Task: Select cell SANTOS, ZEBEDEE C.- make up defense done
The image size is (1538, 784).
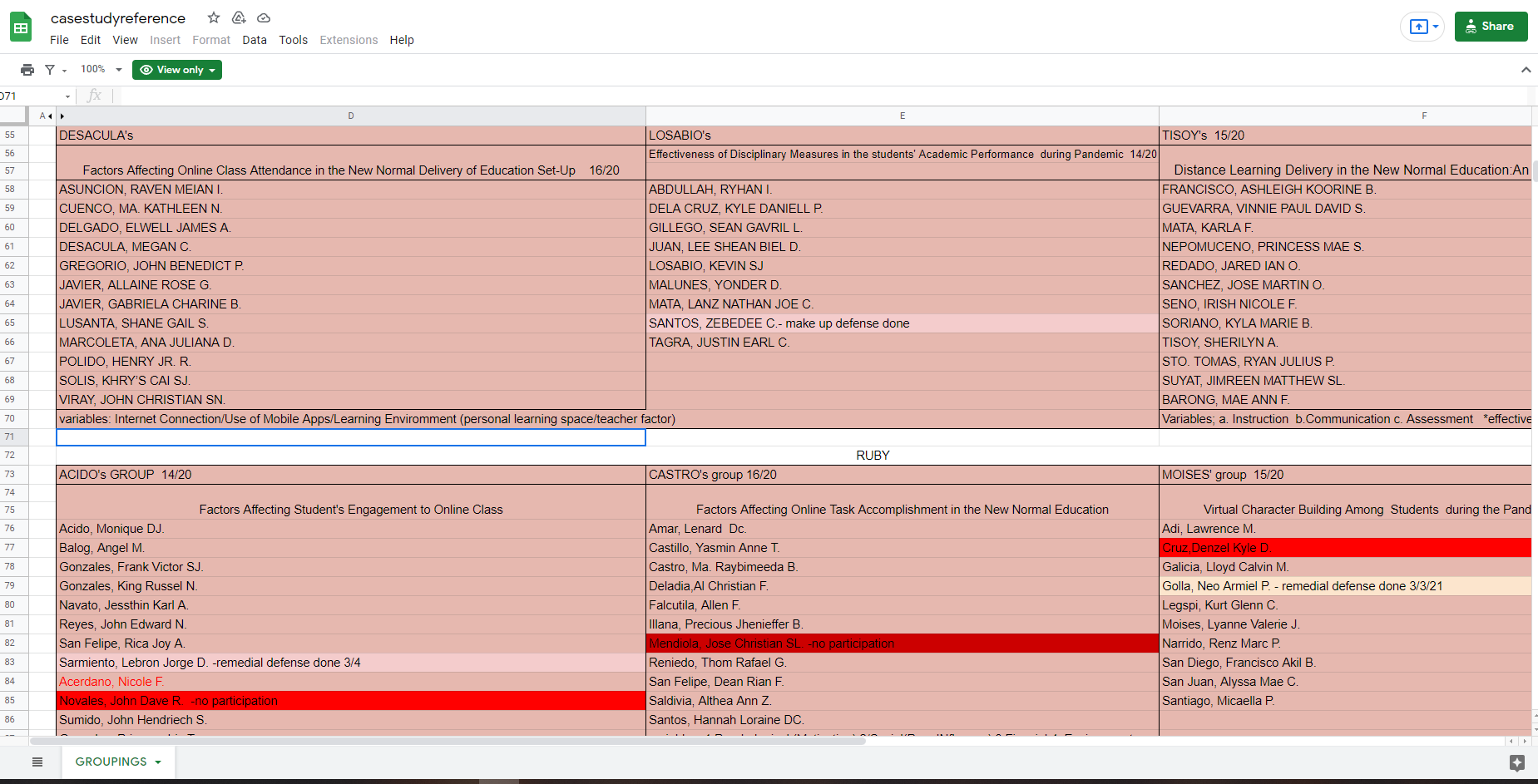Action: point(903,323)
